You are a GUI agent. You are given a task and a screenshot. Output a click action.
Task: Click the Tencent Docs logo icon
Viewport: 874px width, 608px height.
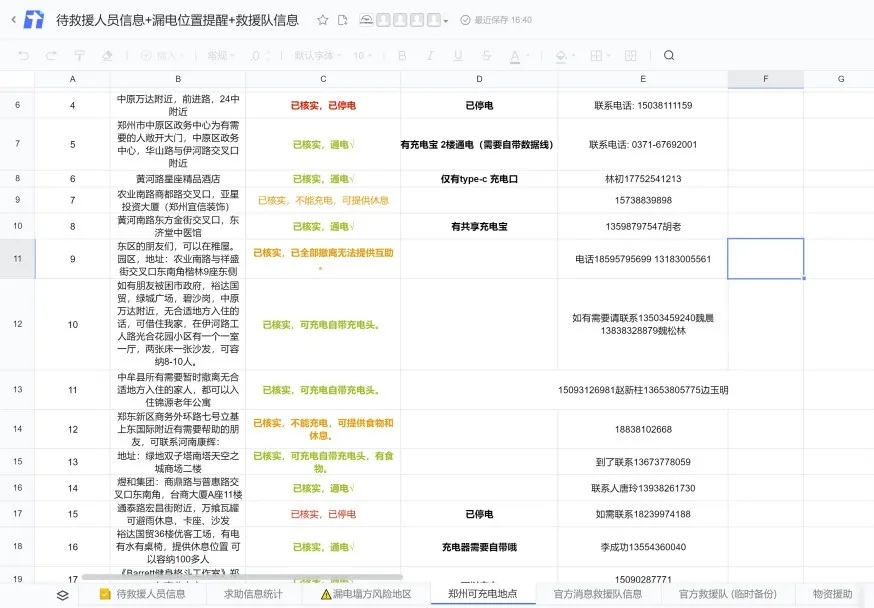(x=33, y=20)
